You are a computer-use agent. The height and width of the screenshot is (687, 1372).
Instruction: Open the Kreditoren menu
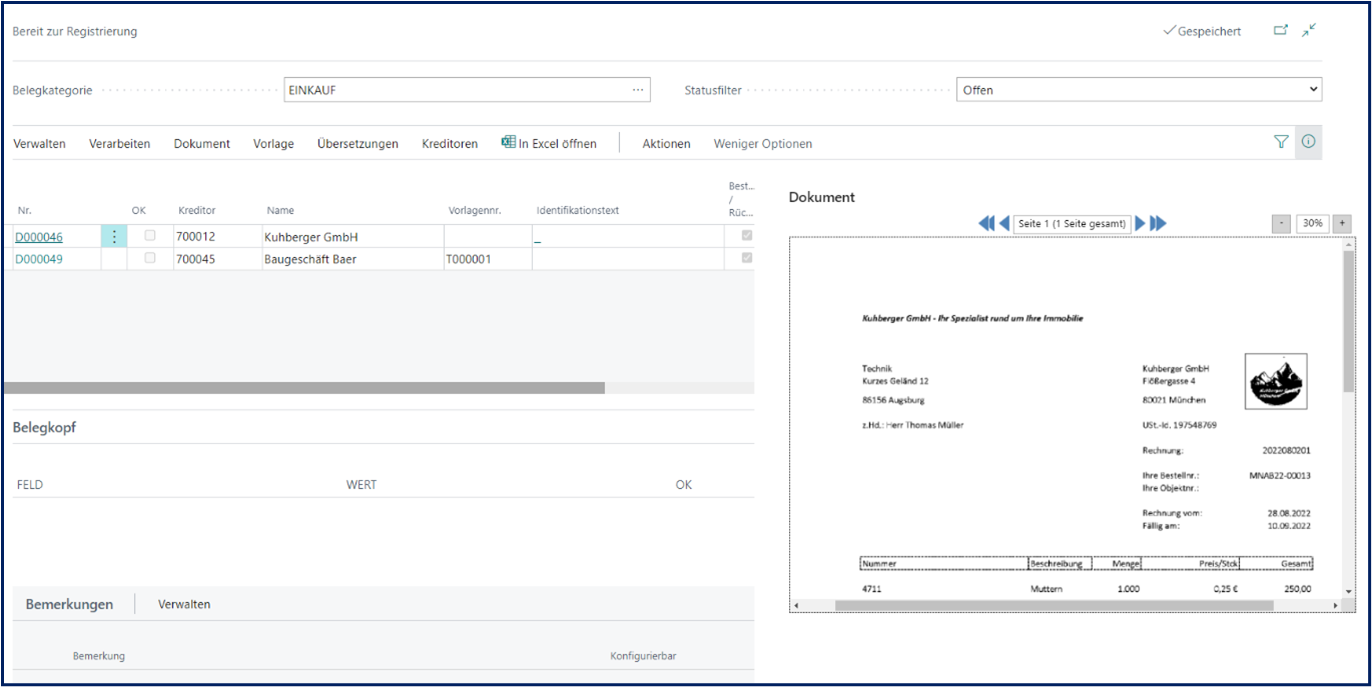click(x=449, y=144)
